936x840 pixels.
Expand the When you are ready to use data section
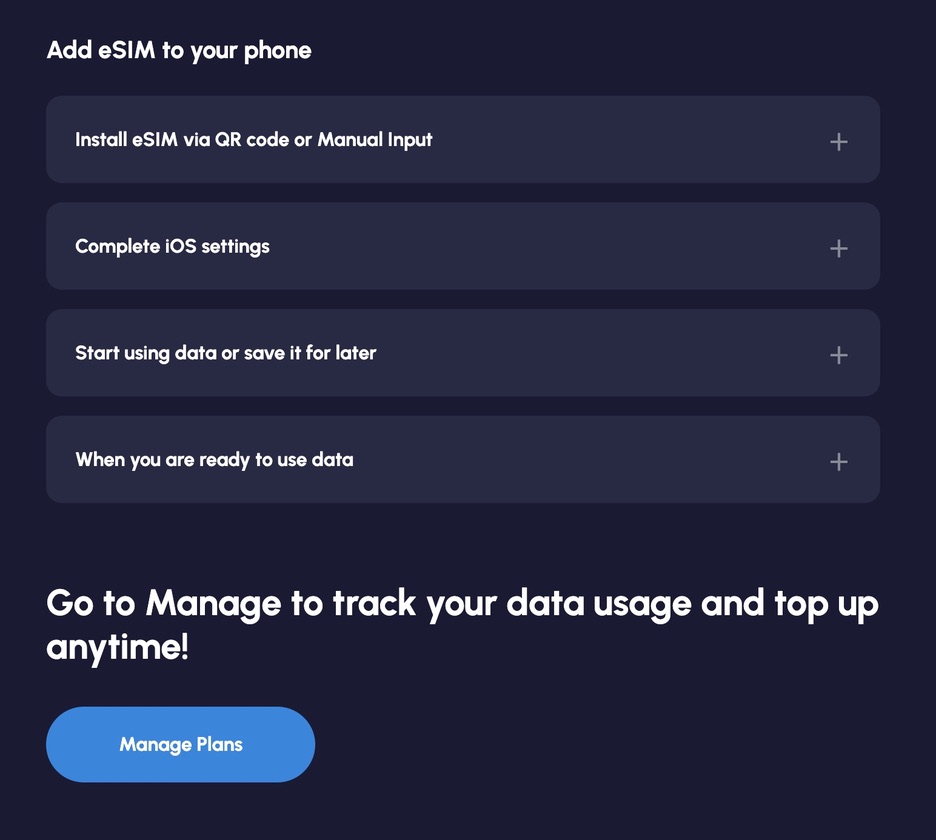point(462,460)
